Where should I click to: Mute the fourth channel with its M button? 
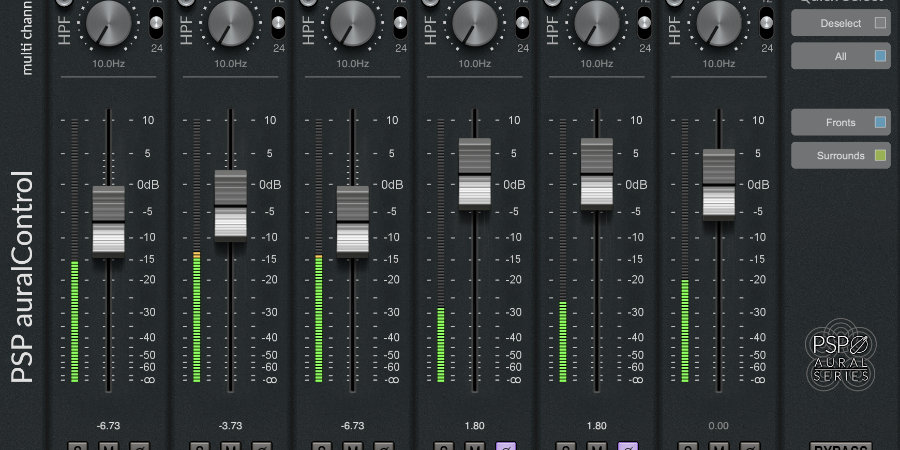coord(475,446)
